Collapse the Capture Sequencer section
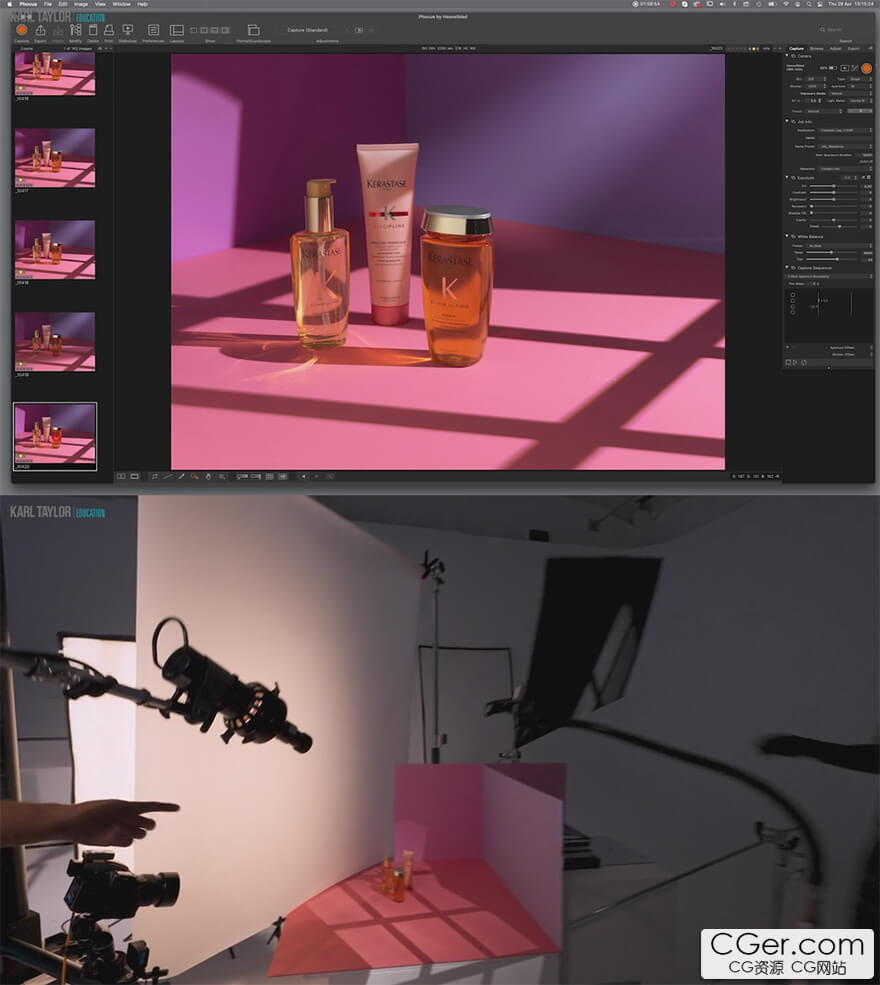Image resolution: width=880 pixels, height=985 pixels. click(x=786, y=267)
